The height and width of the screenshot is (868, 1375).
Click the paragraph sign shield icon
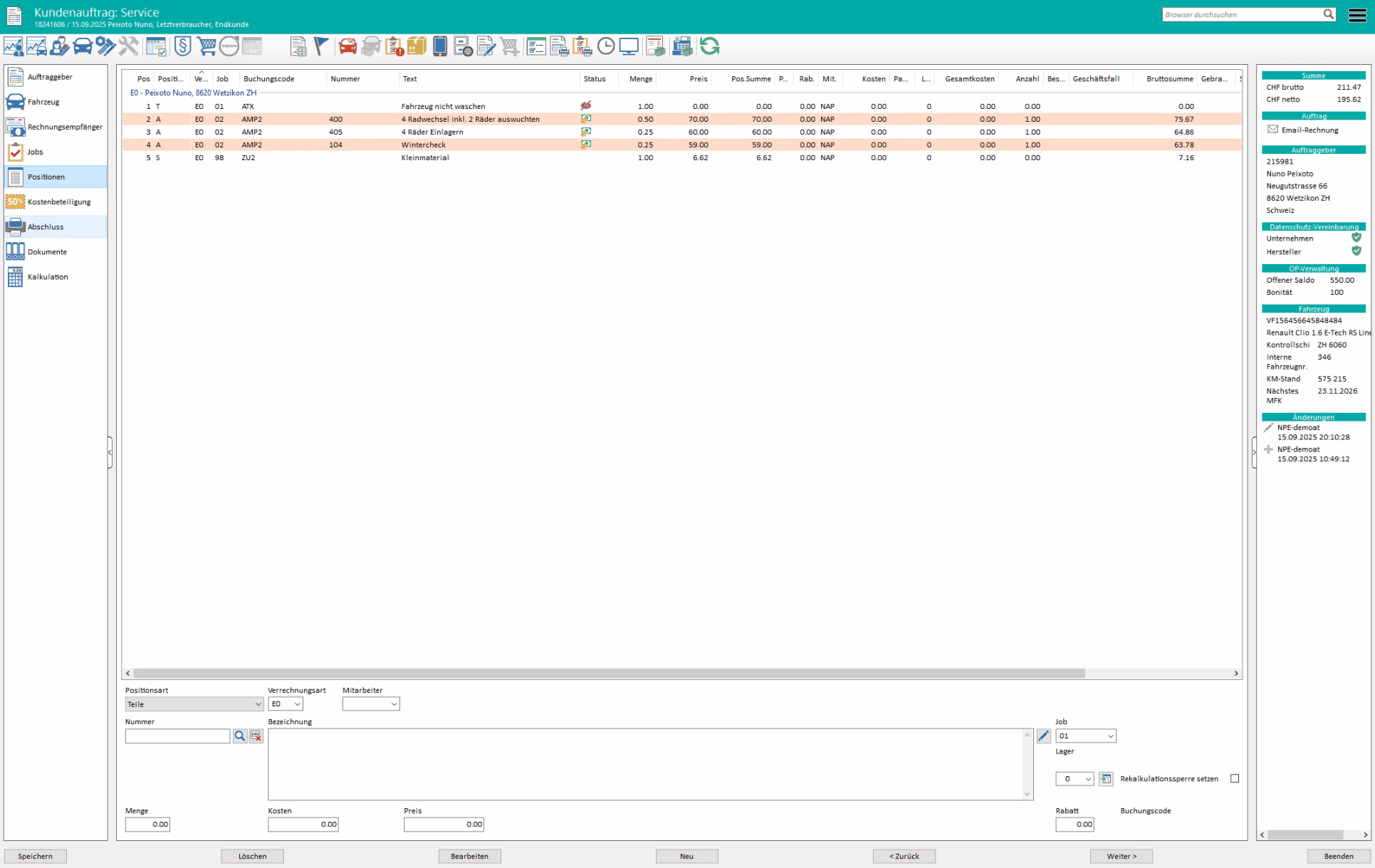(x=183, y=47)
